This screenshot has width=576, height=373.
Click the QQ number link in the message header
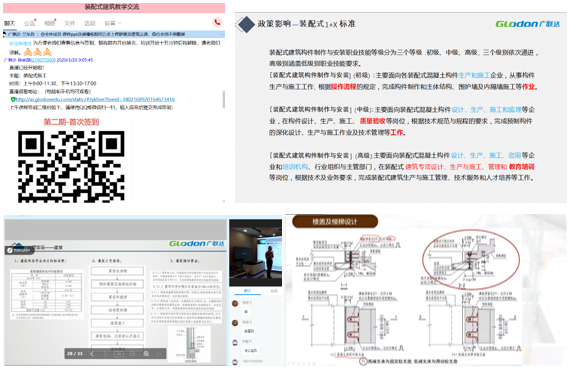43,60
